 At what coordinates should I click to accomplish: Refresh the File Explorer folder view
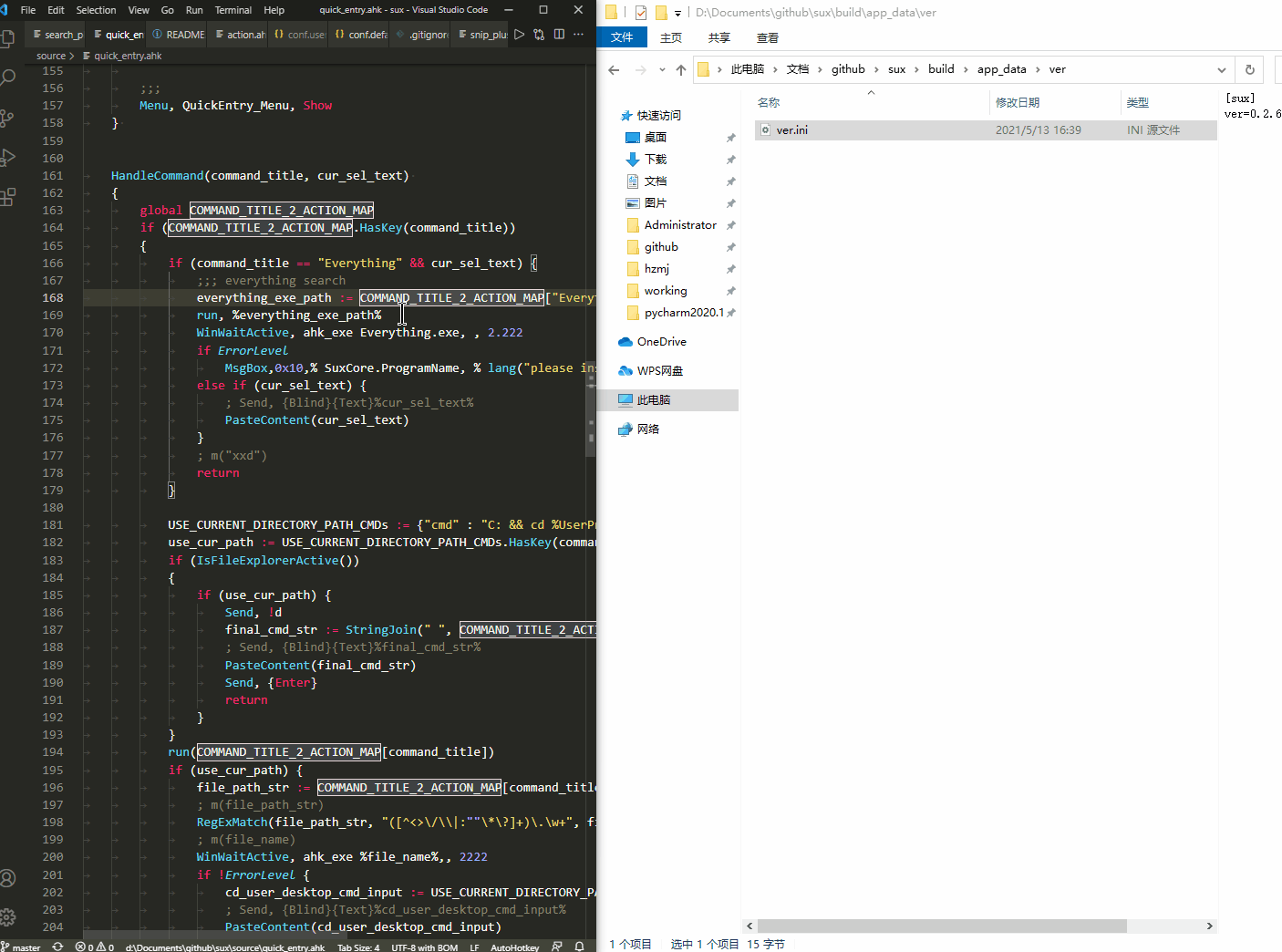(1249, 69)
